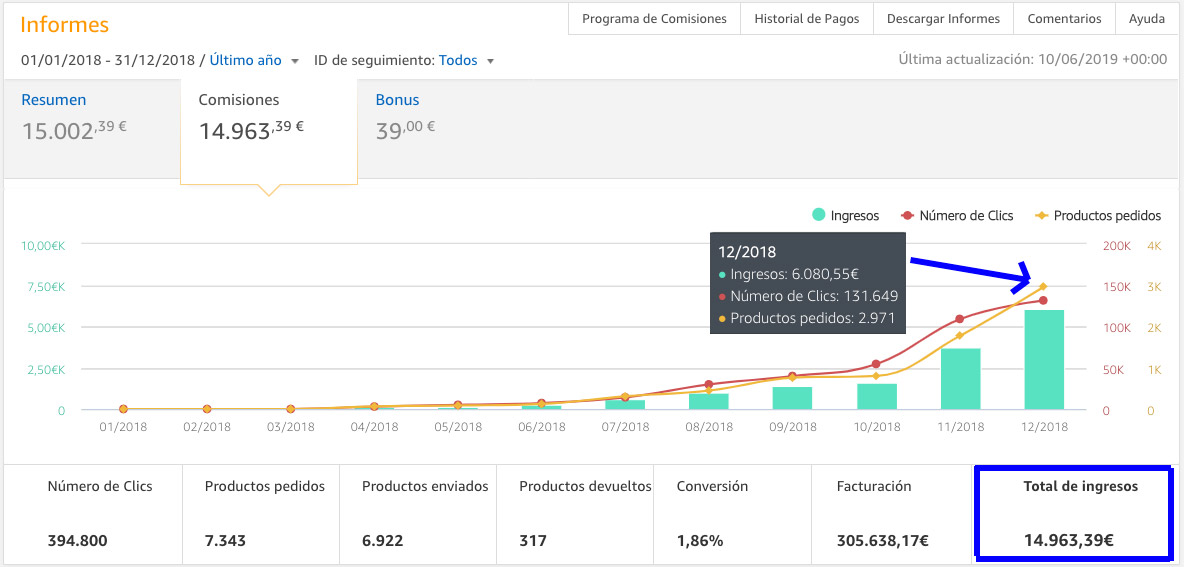The width and height of the screenshot is (1184, 567).
Task: Go to Descargar Informes
Action: tap(943, 19)
